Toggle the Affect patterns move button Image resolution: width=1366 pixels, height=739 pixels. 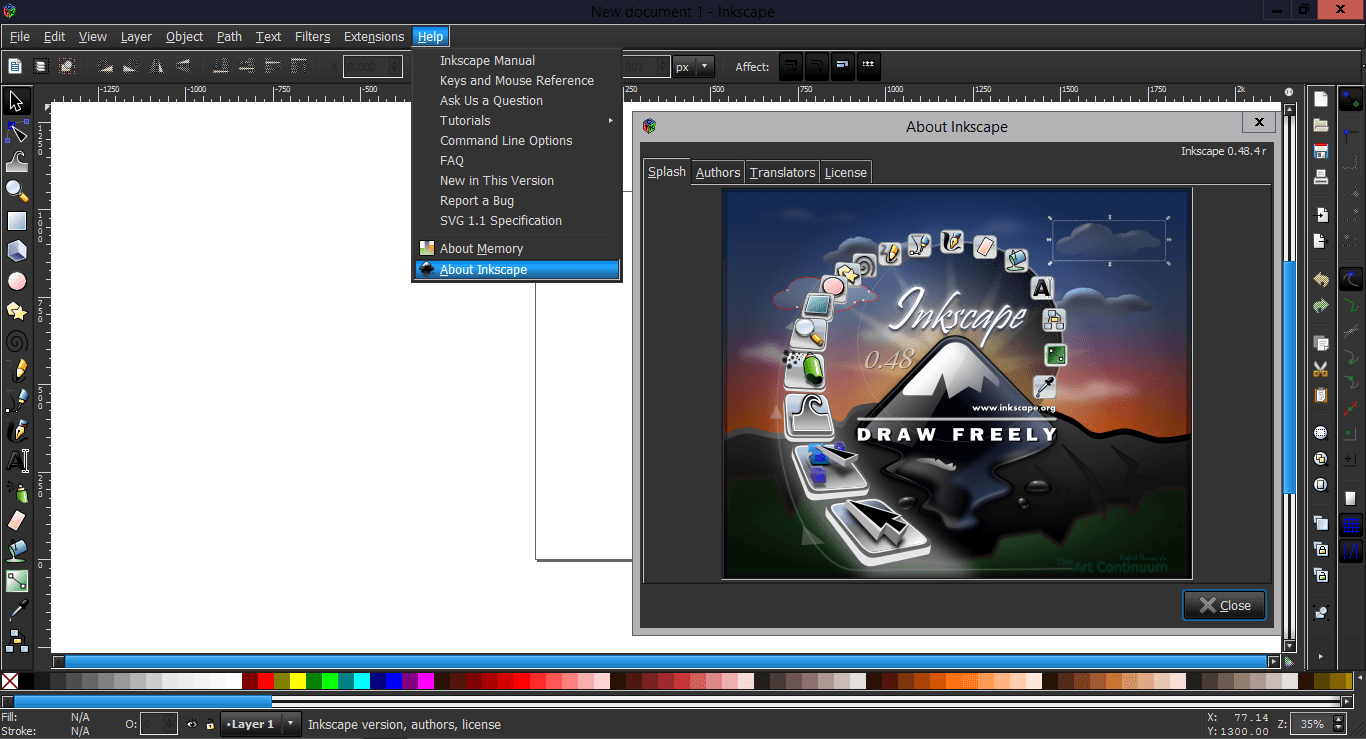pos(868,67)
